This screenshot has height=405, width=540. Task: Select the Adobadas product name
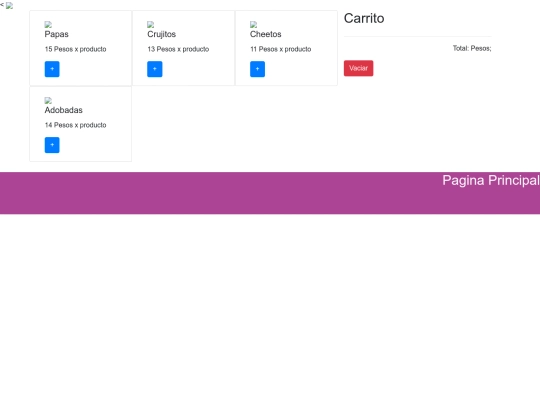63,110
